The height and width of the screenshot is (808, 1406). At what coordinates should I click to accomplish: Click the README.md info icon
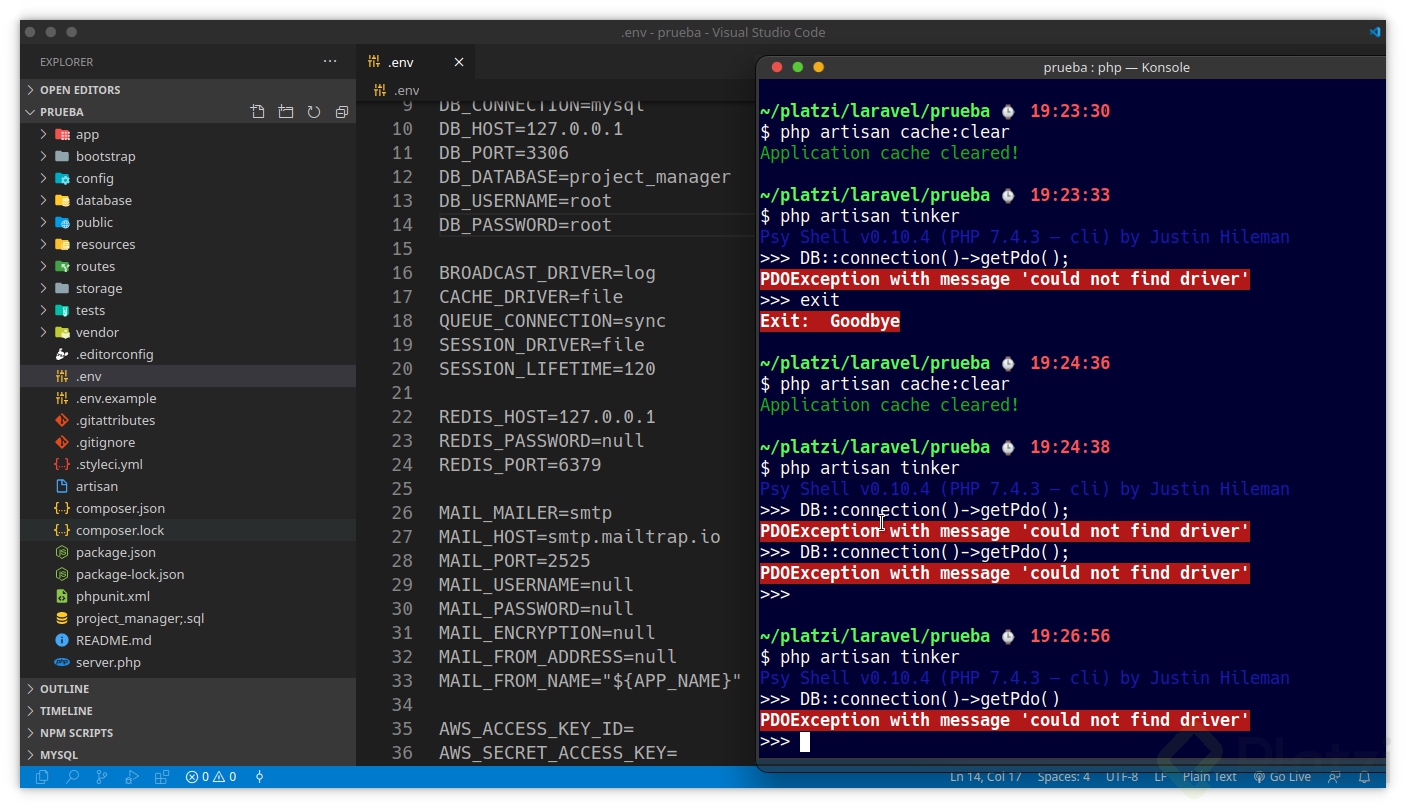pyautogui.click(x=62, y=640)
